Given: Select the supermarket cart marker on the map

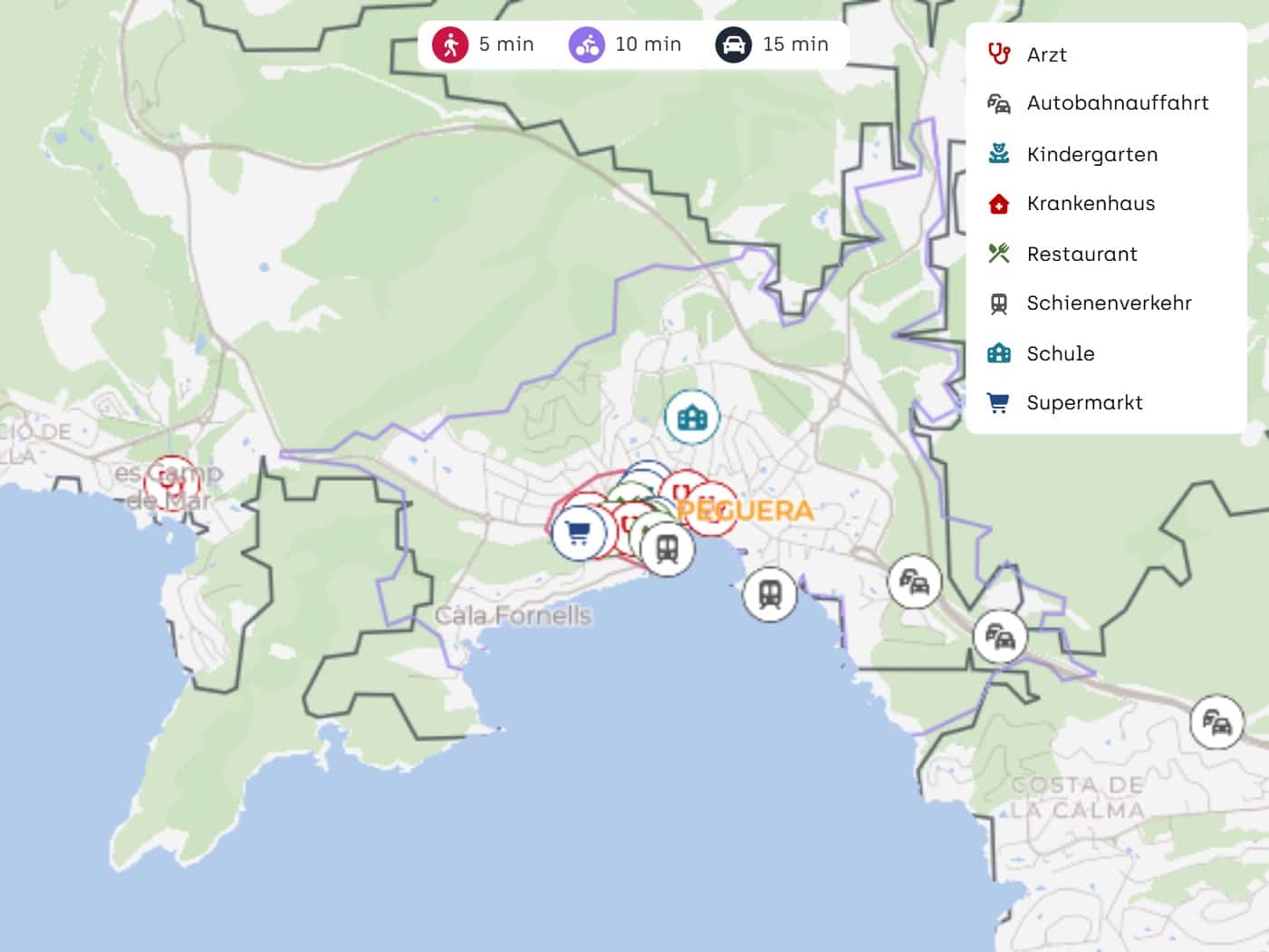Looking at the screenshot, I should 578,533.
